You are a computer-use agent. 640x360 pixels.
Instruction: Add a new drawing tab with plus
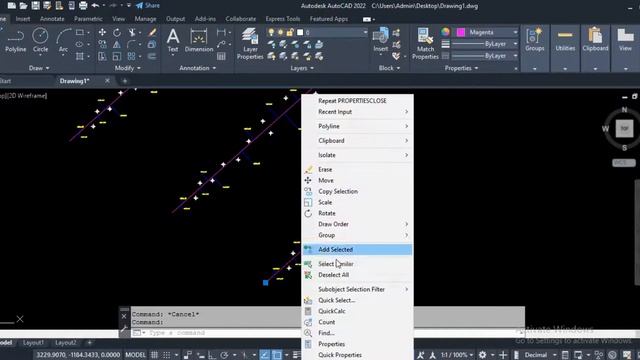(125, 81)
